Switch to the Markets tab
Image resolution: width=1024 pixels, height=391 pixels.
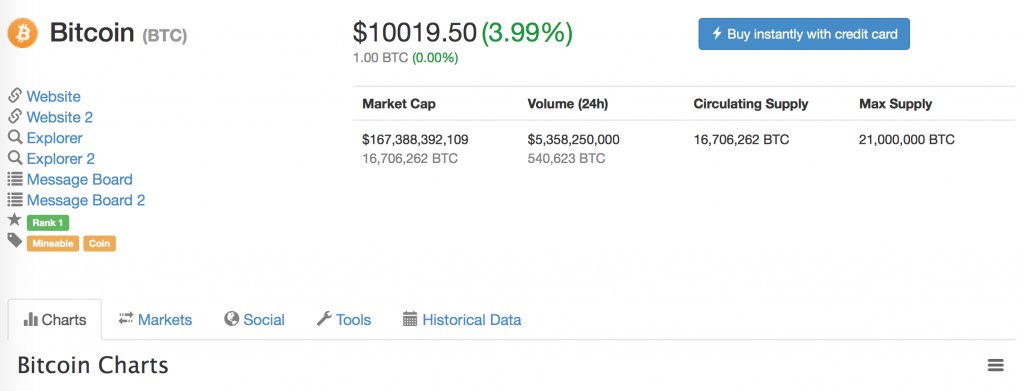(x=155, y=319)
